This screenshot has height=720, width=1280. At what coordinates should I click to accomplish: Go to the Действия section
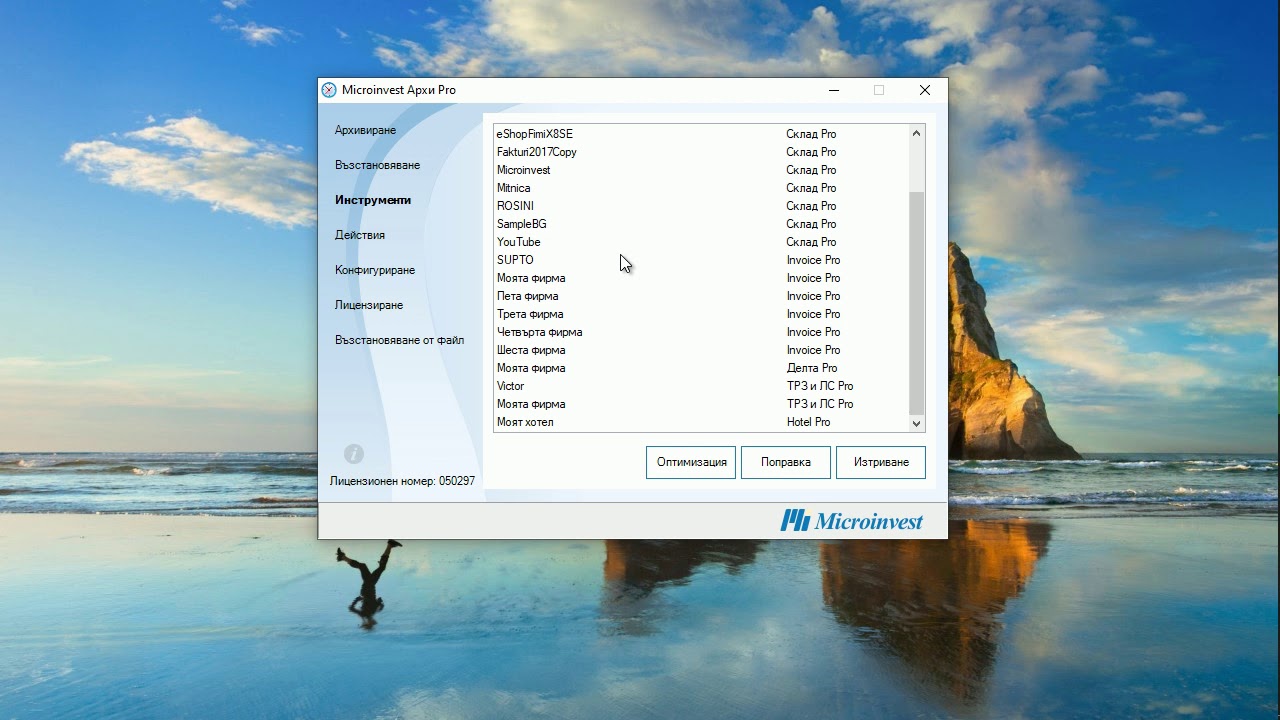coord(360,235)
